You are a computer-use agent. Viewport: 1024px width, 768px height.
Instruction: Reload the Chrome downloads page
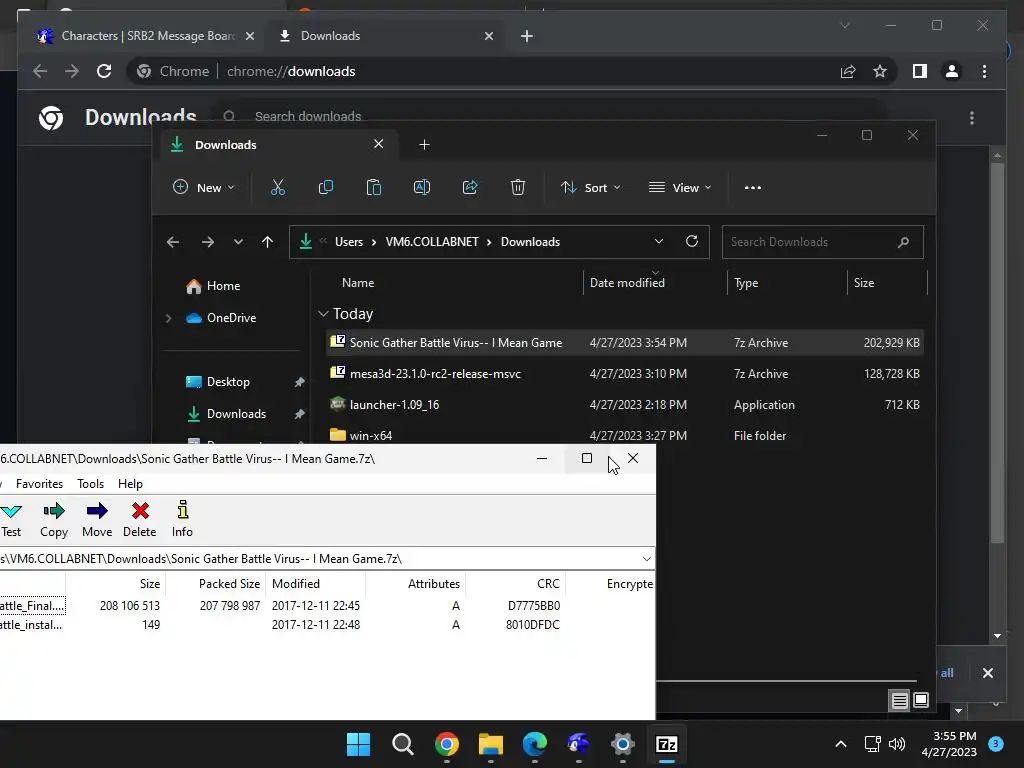point(104,71)
